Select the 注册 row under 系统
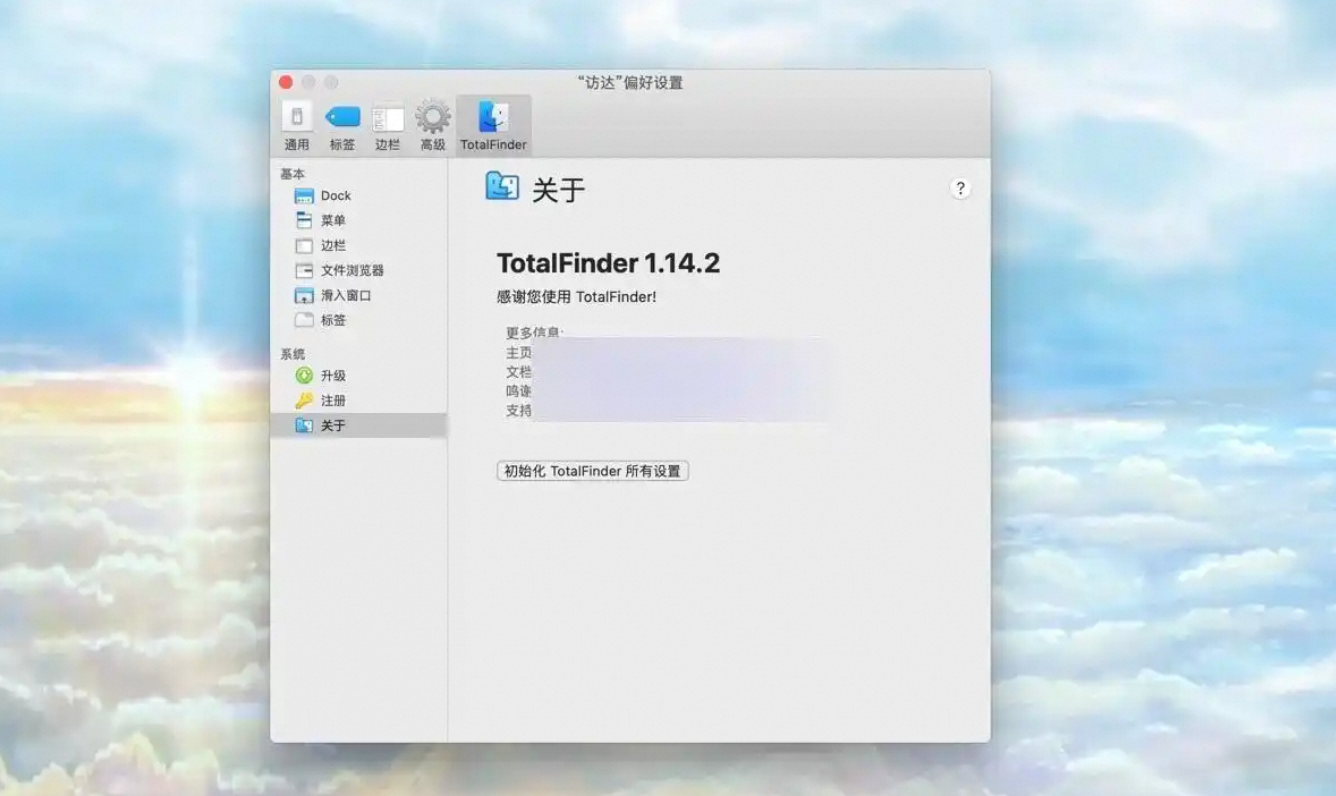Screen dimensions: 1336x796 coord(359,401)
